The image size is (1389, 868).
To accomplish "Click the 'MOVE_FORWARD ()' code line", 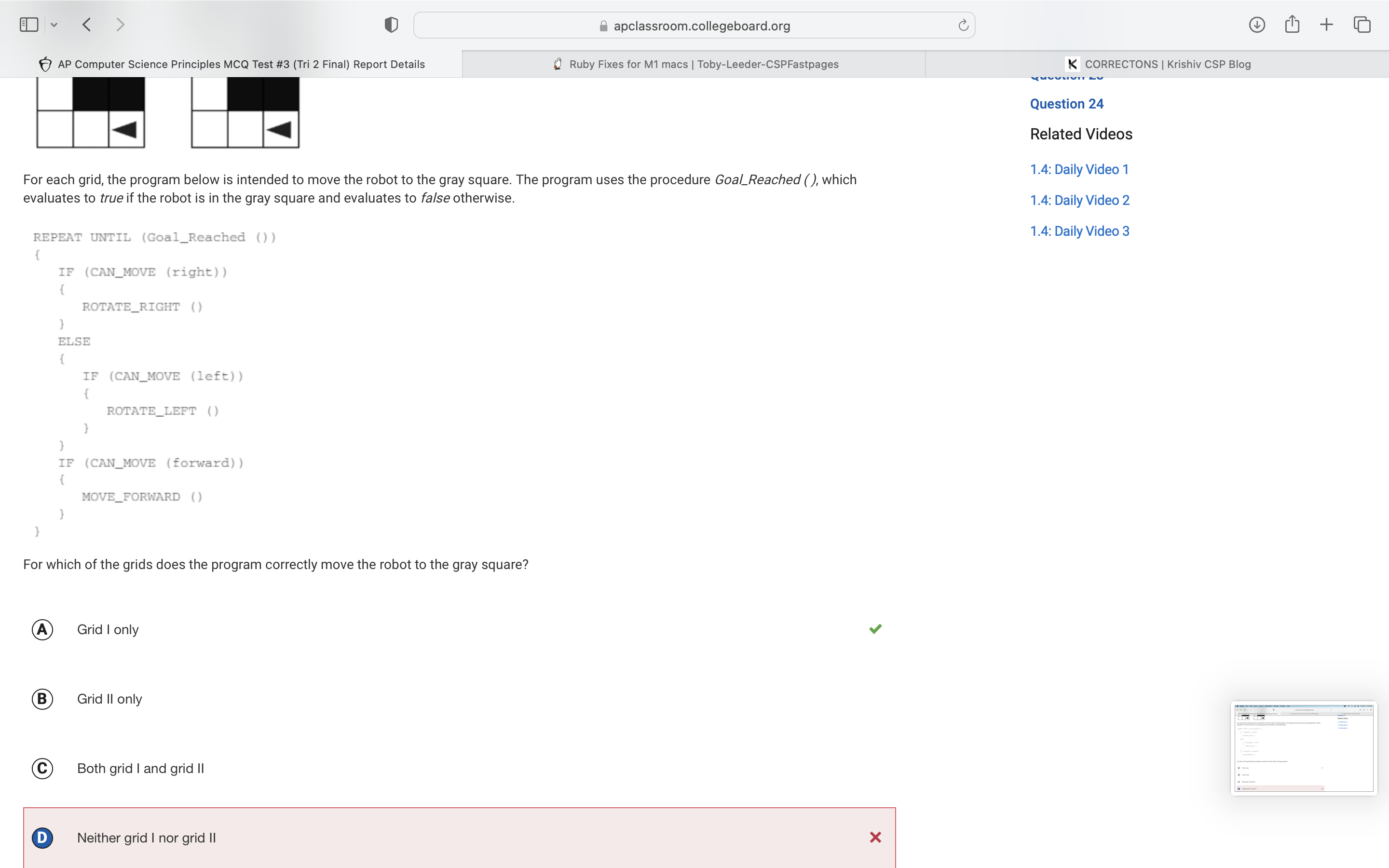I will (x=142, y=497).
